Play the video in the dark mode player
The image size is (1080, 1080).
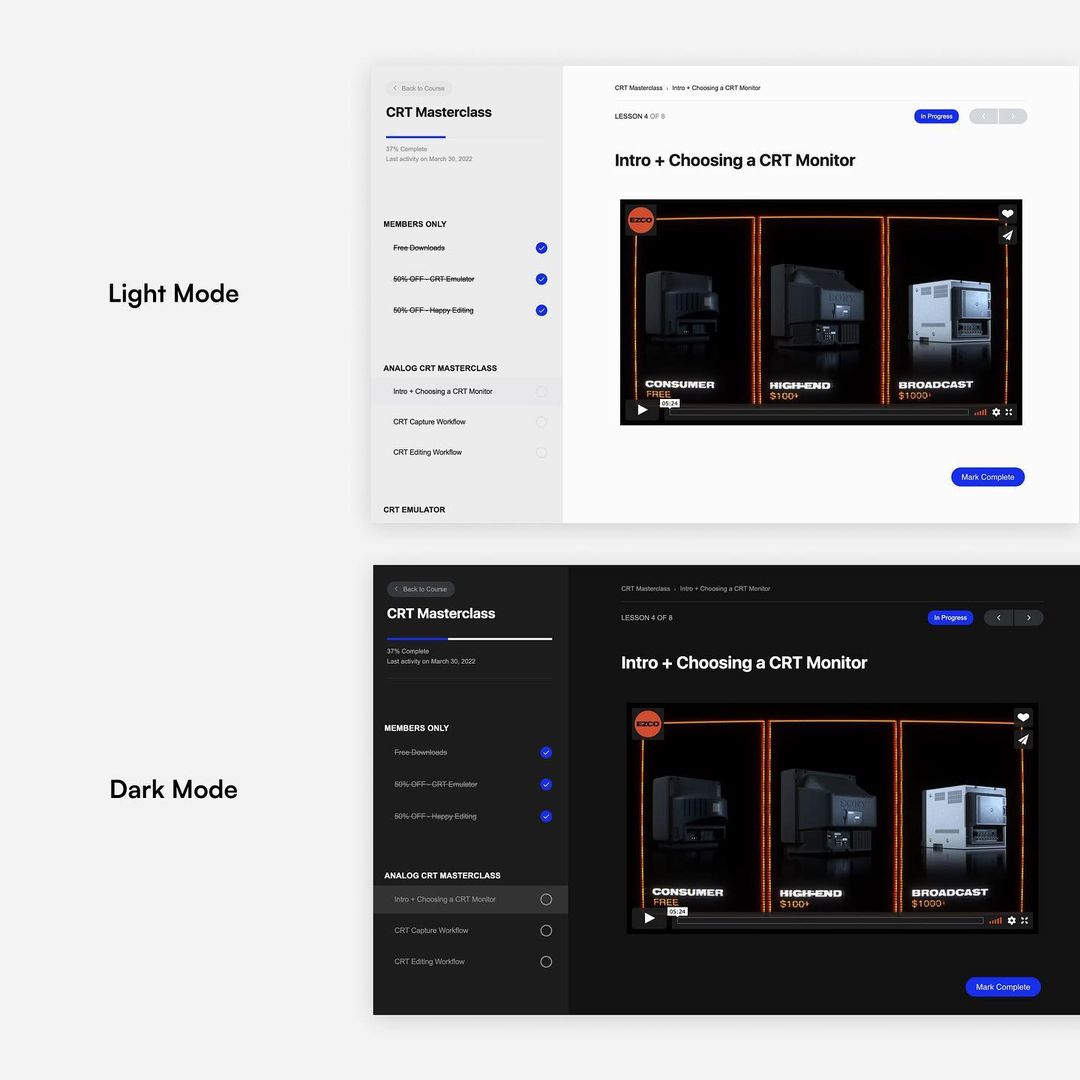(649, 918)
